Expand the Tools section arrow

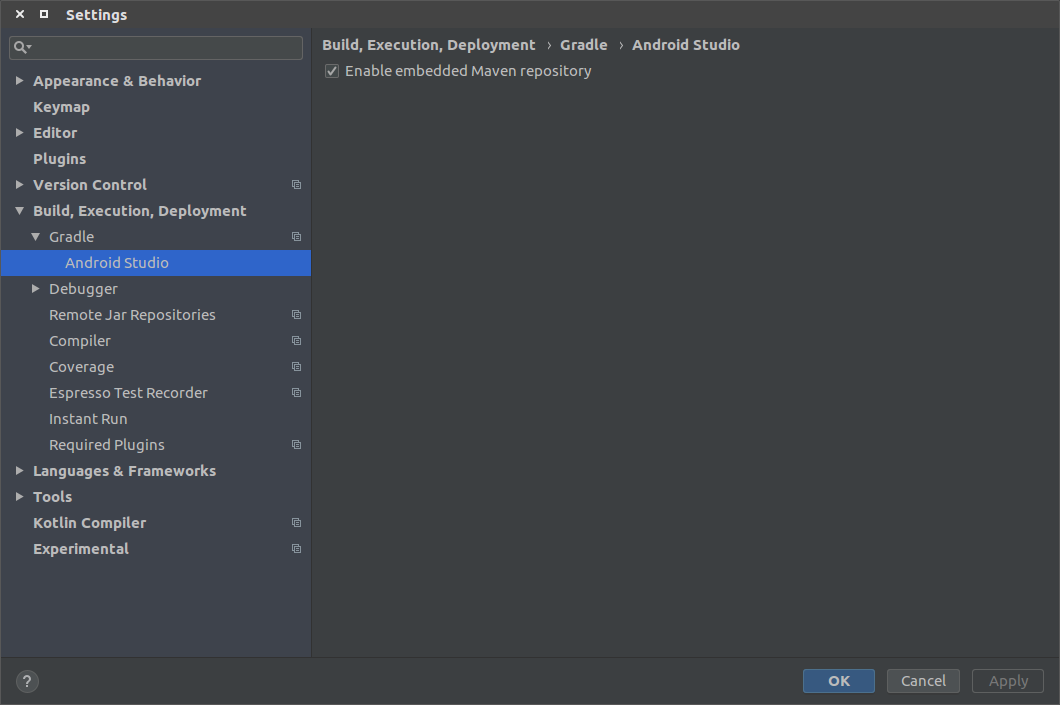[x=20, y=497]
